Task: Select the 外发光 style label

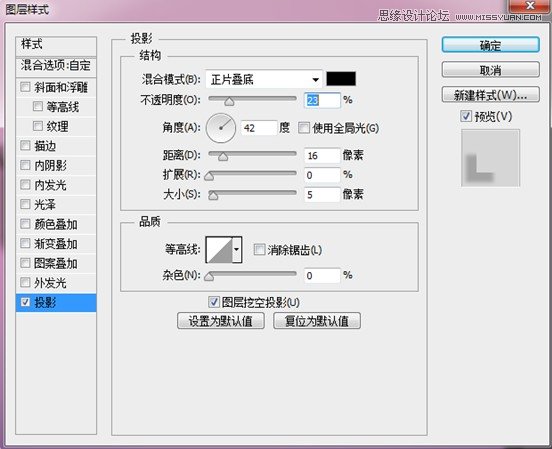Action: (x=50, y=282)
